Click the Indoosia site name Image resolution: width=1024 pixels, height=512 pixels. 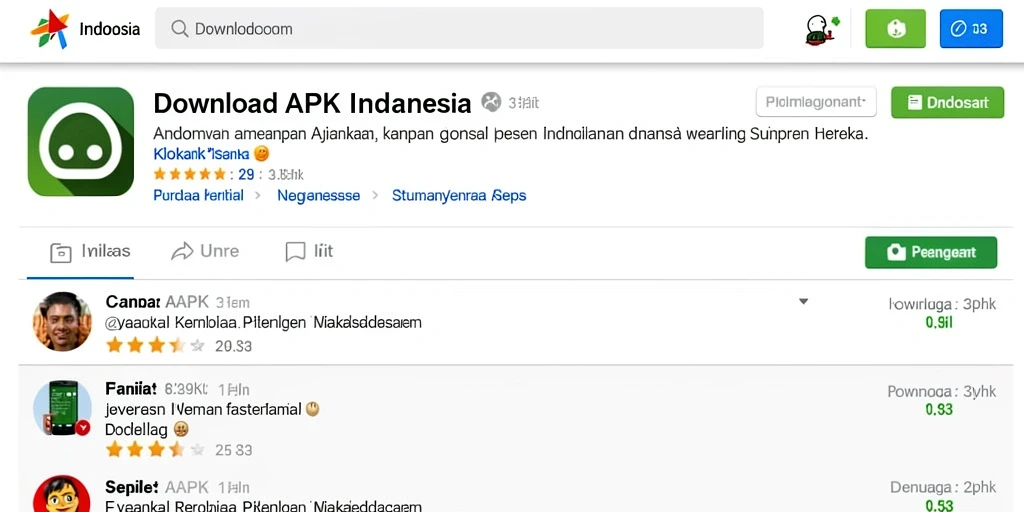109,29
